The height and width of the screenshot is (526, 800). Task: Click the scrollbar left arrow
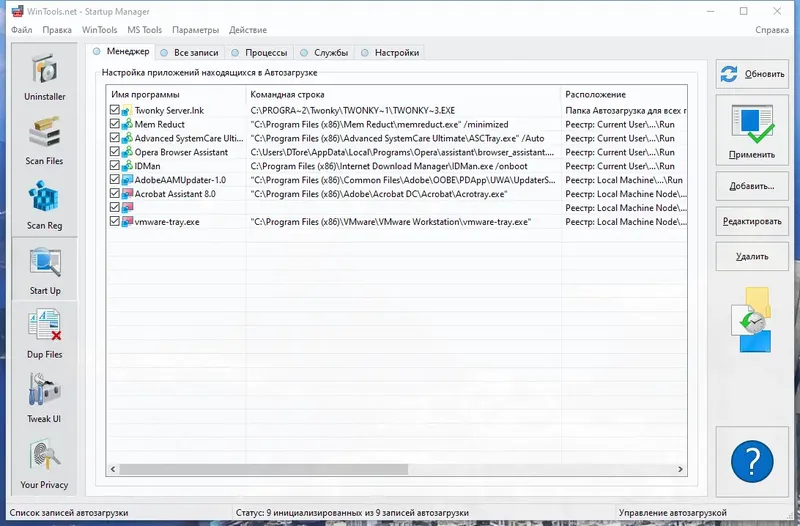113,469
